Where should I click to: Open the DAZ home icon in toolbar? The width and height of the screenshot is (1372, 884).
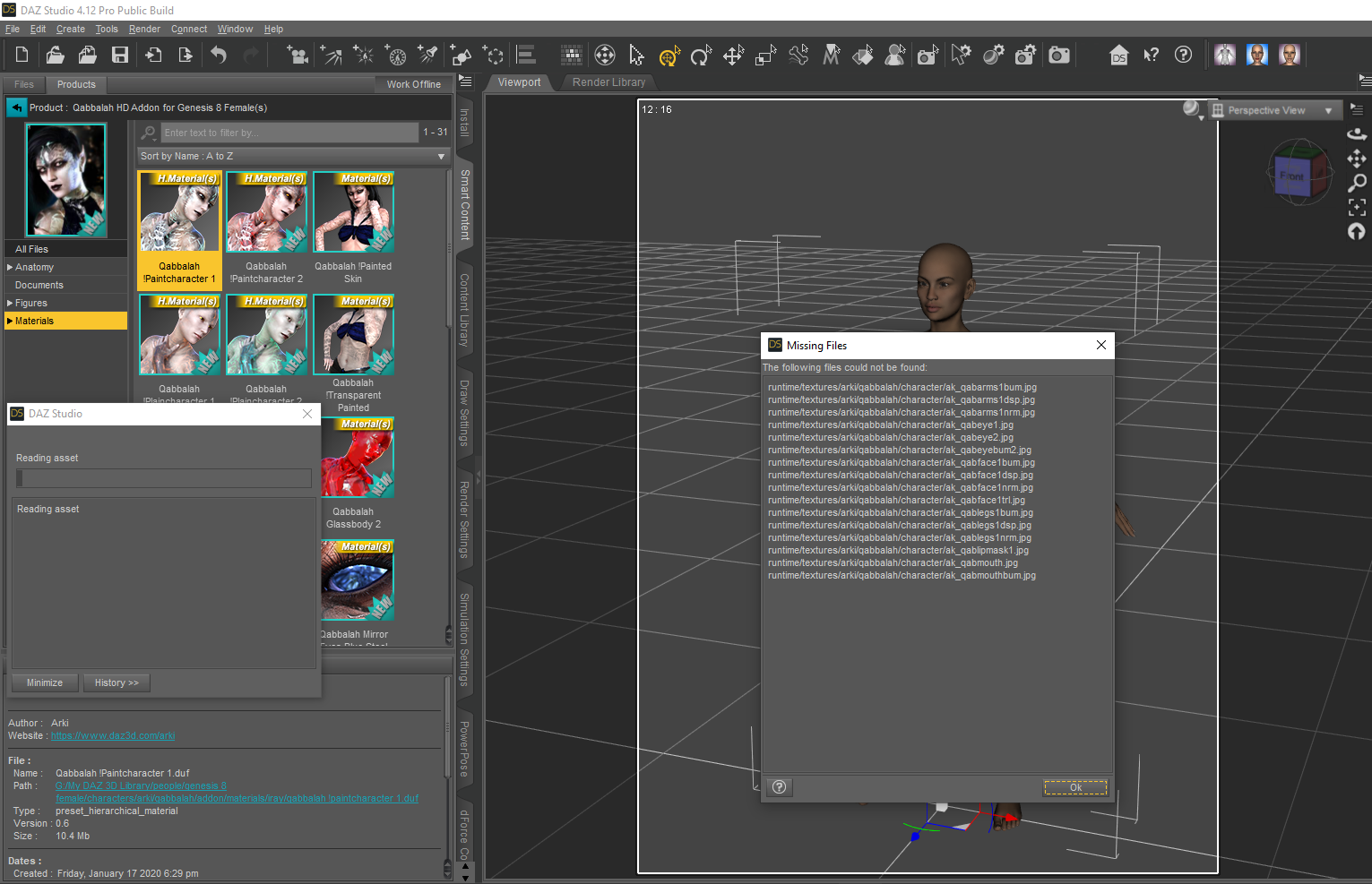click(x=1118, y=56)
